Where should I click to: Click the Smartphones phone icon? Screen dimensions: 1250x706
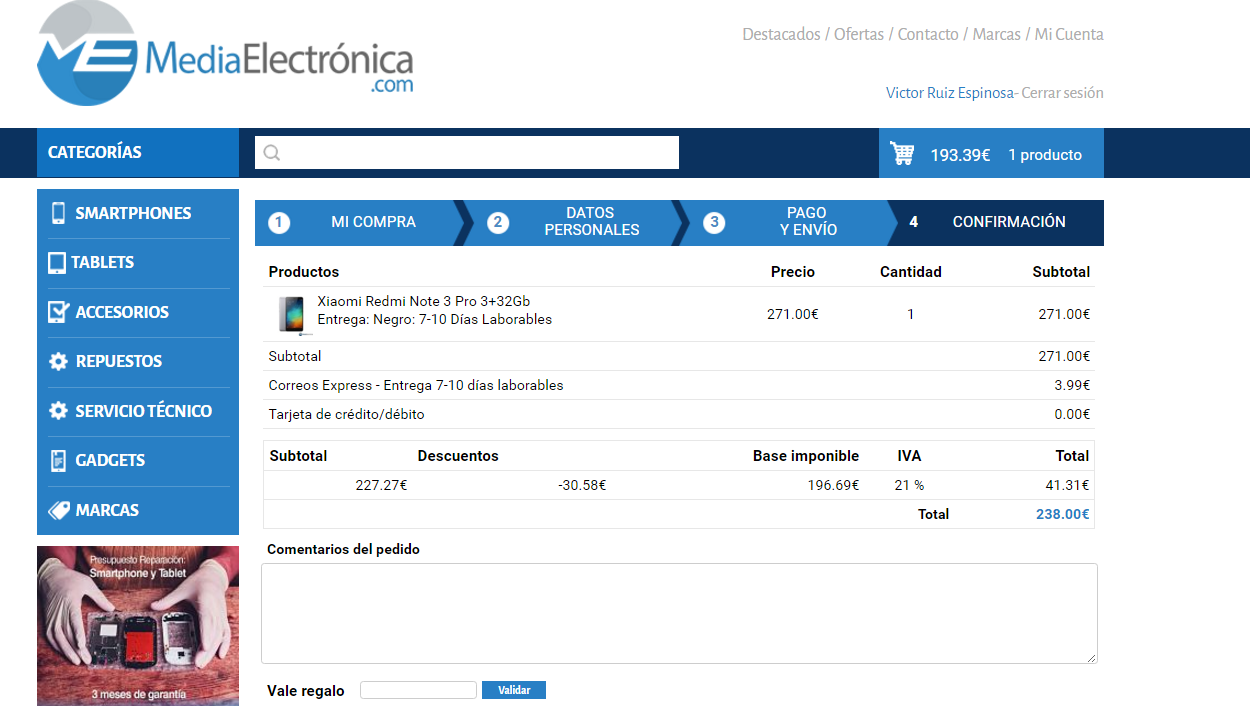pyautogui.click(x=58, y=213)
